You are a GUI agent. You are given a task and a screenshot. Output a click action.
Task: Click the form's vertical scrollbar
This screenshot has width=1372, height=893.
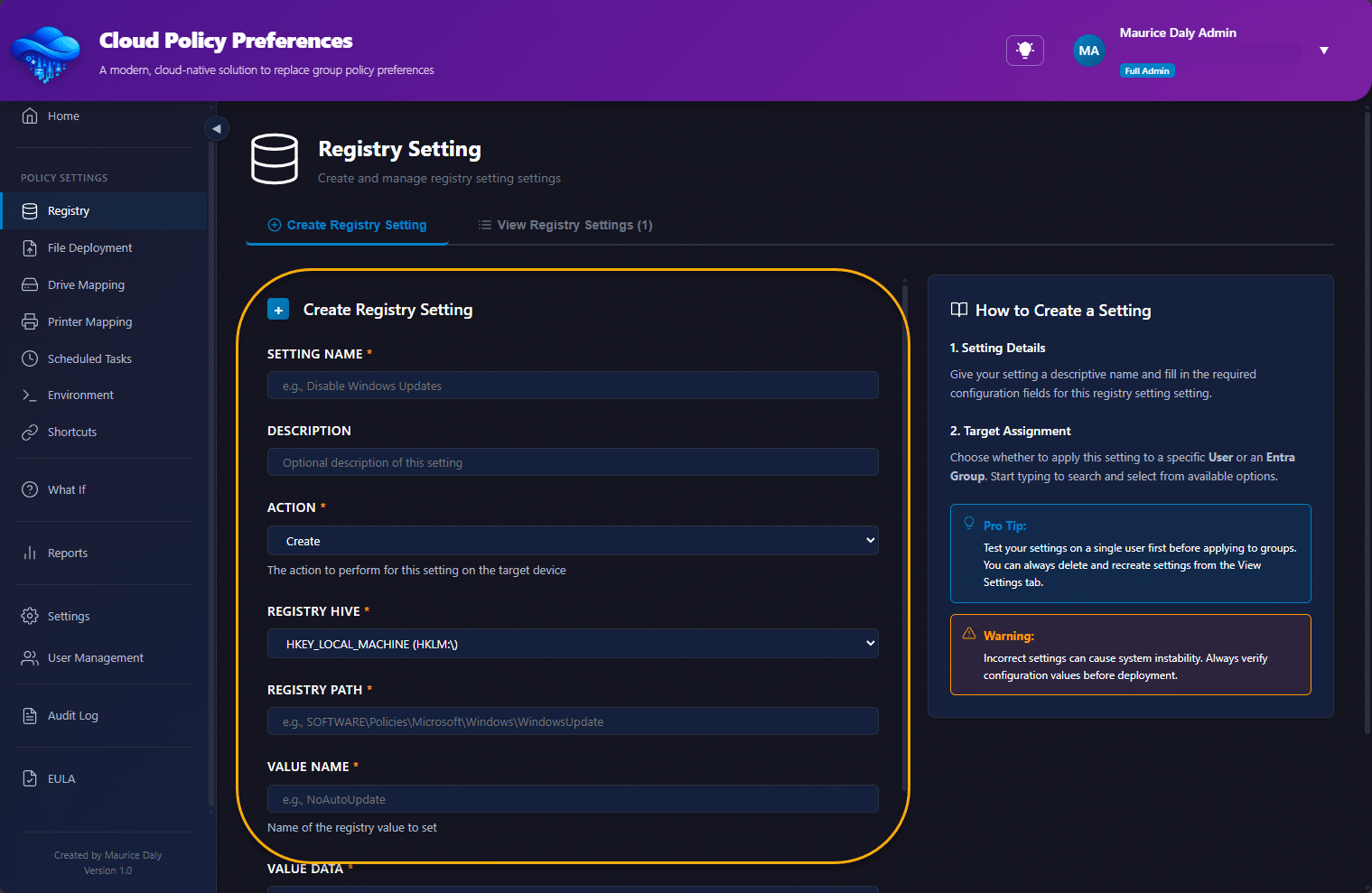coord(904,542)
